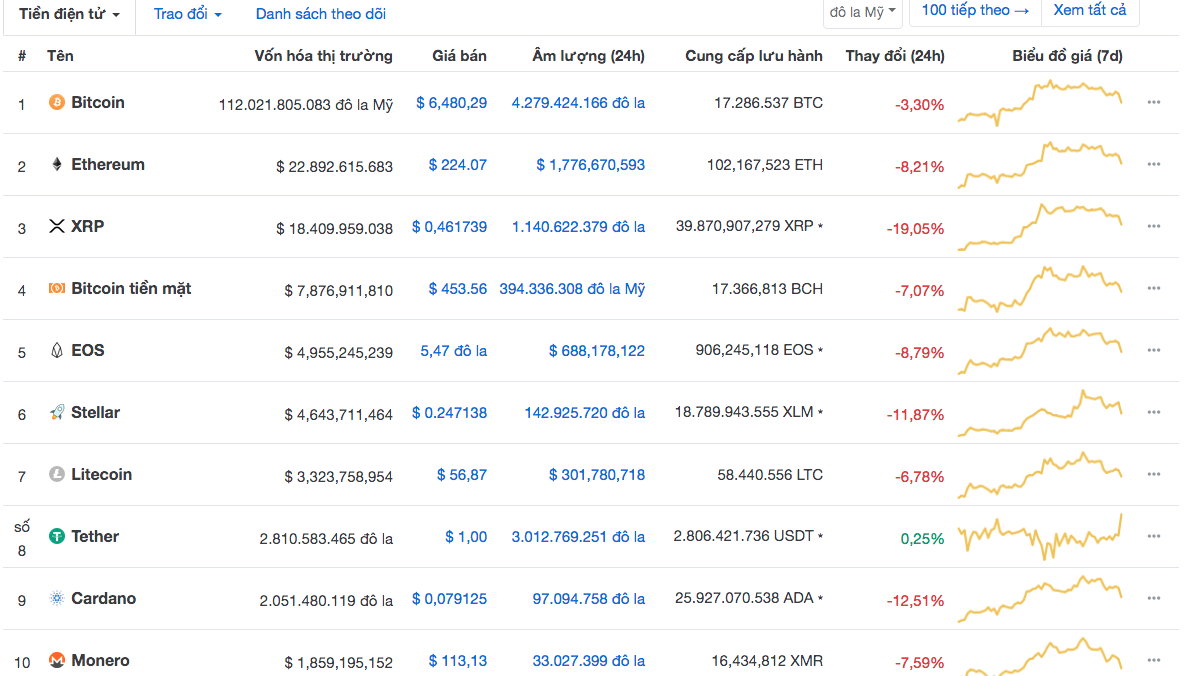Click XRP circulating supply 39.870,907,279 XRP
The height and width of the screenshot is (676, 1190).
coord(745,226)
